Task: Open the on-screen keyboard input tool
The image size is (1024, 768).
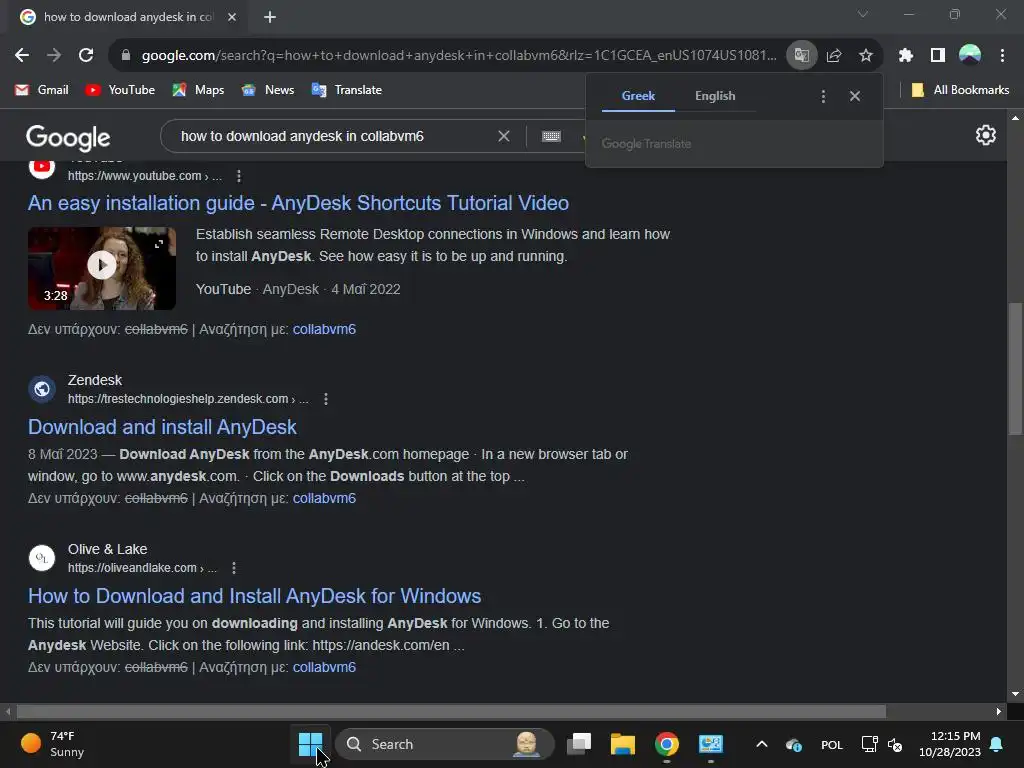Action: tap(551, 136)
